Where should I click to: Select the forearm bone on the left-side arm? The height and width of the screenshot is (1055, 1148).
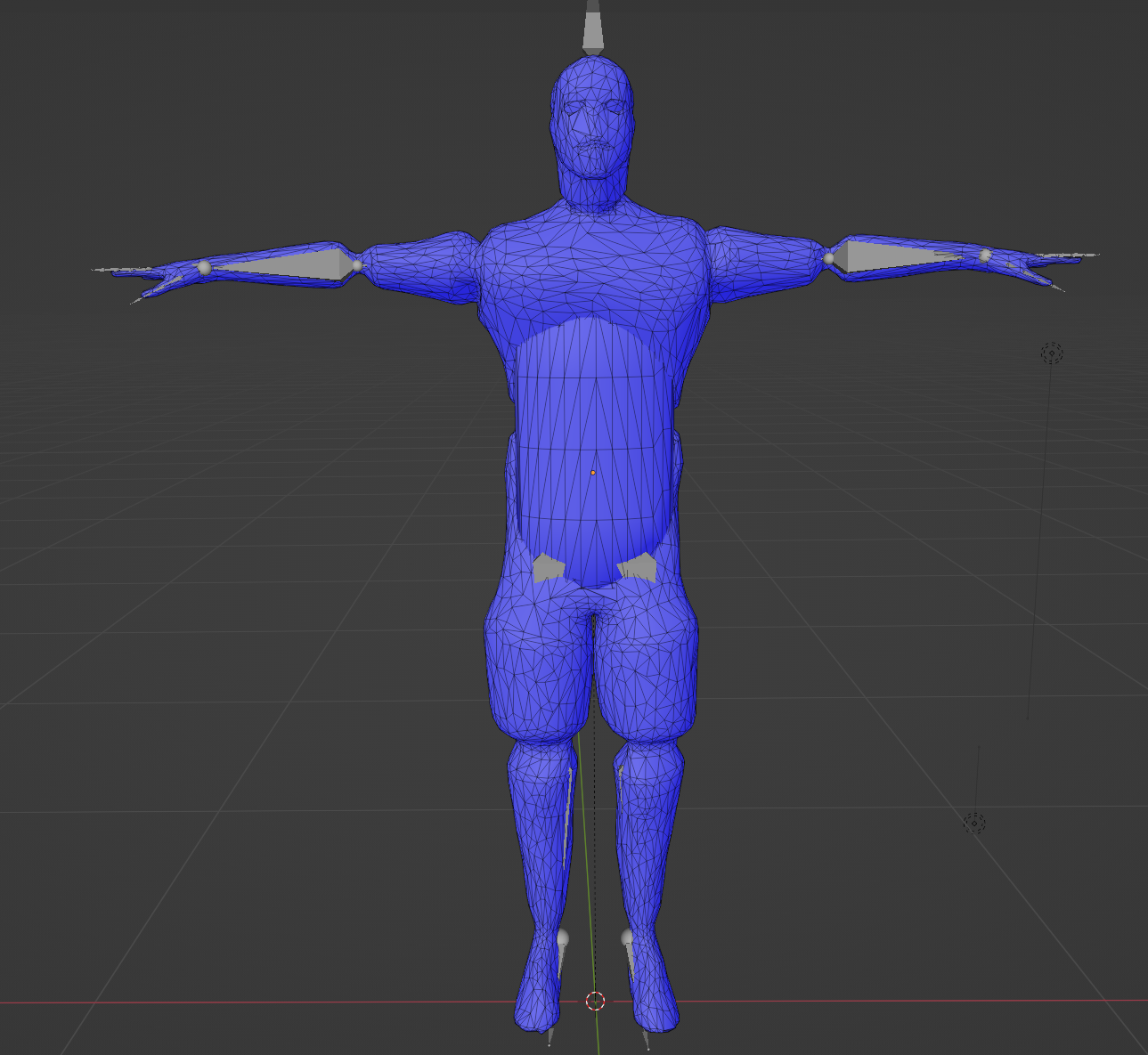pos(281,265)
